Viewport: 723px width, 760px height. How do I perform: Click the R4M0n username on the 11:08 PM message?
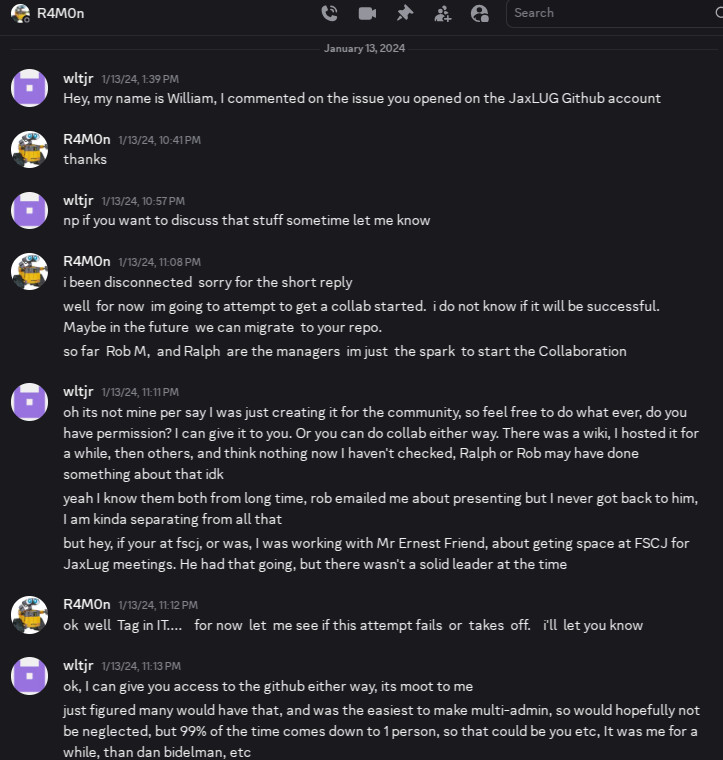coord(86,262)
